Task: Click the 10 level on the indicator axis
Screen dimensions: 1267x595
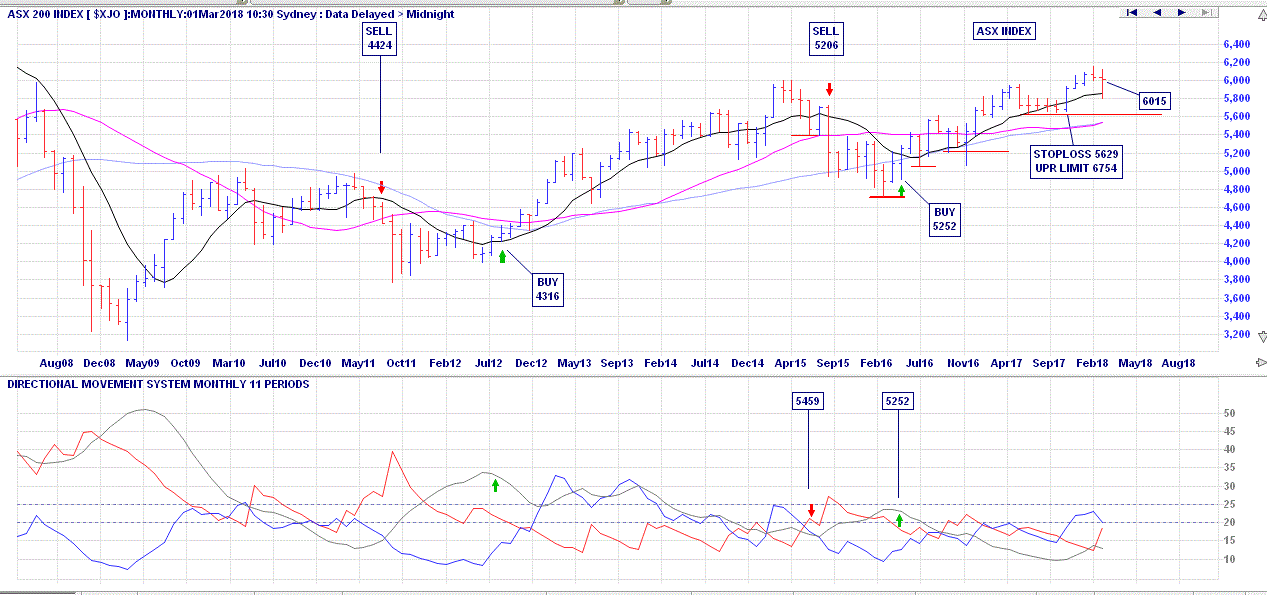Action: click(x=1229, y=559)
